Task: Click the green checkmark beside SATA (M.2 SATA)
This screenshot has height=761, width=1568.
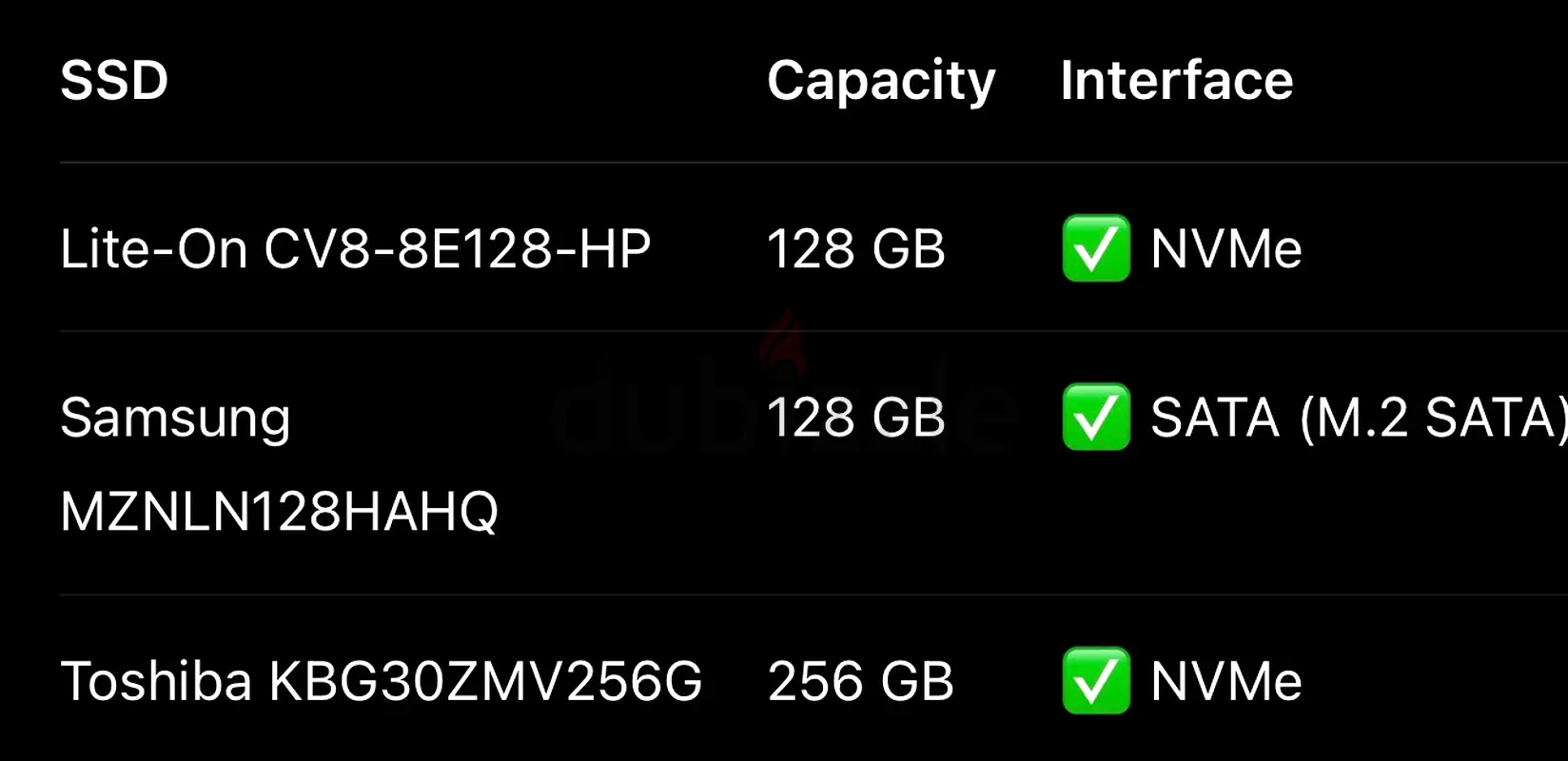Action: coord(1096,417)
